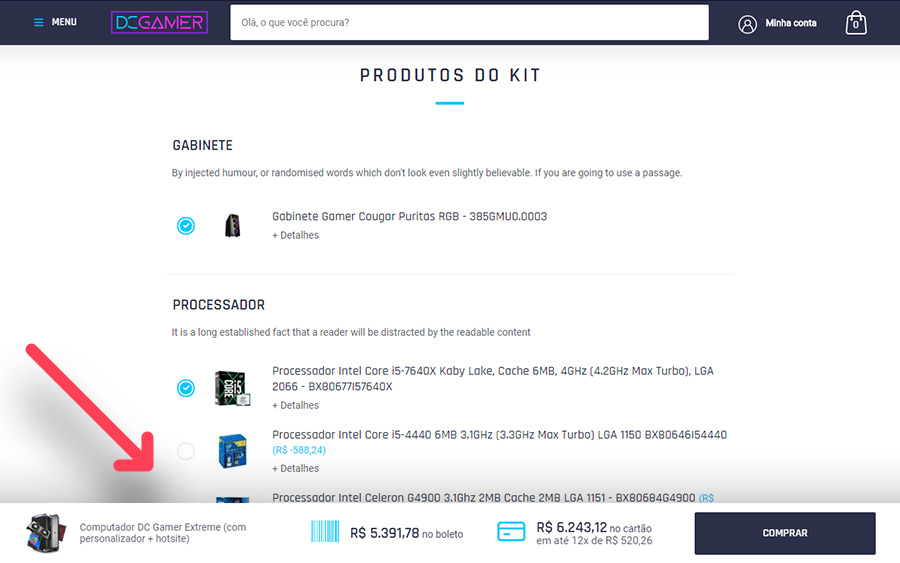Click the barcode boleto icon
The width and height of the screenshot is (900, 563).
tap(325, 531)
